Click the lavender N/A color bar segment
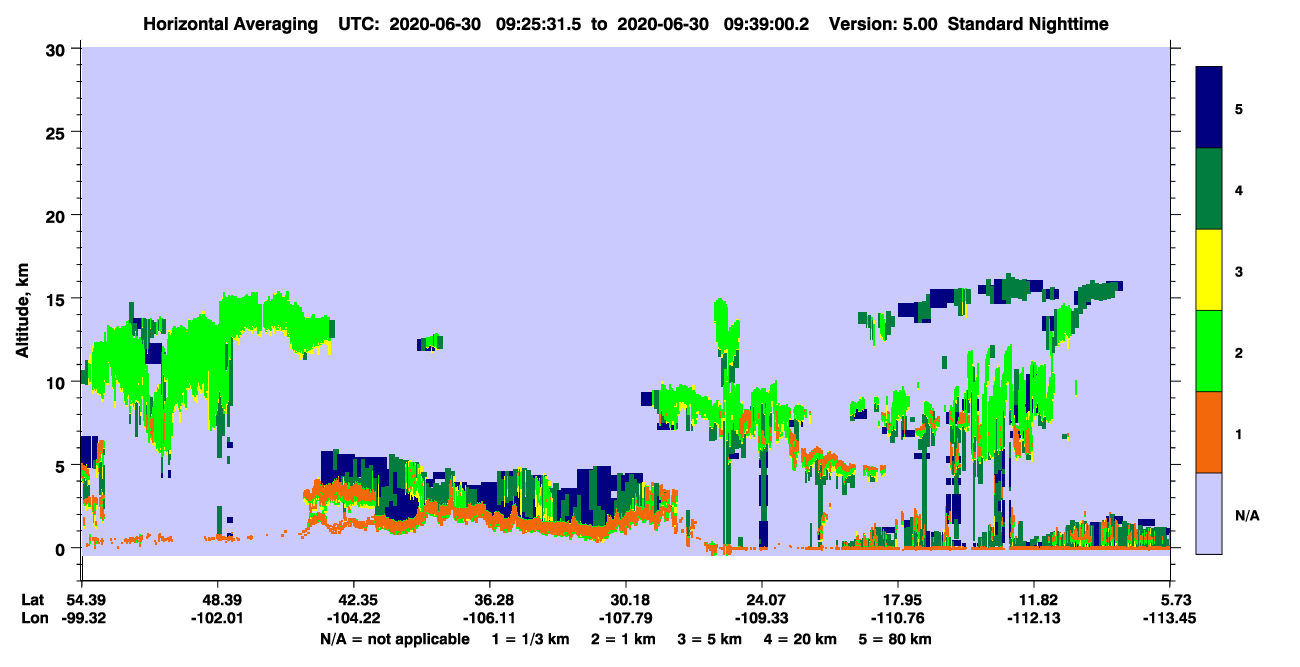The width and height of the screenshot is (1300, 667). pos(1209,512)
